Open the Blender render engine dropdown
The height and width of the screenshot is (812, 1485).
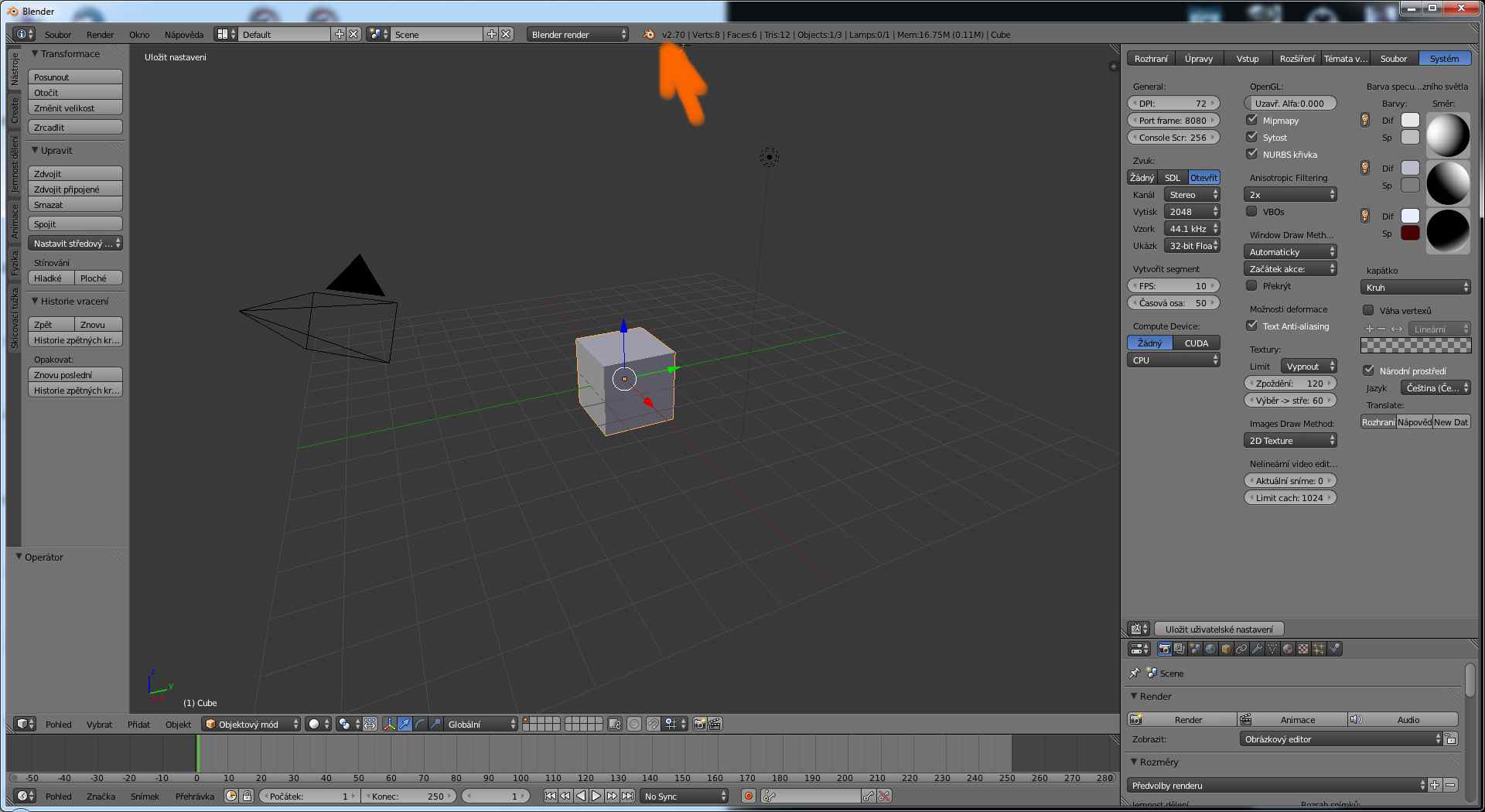tap(578, 34)
